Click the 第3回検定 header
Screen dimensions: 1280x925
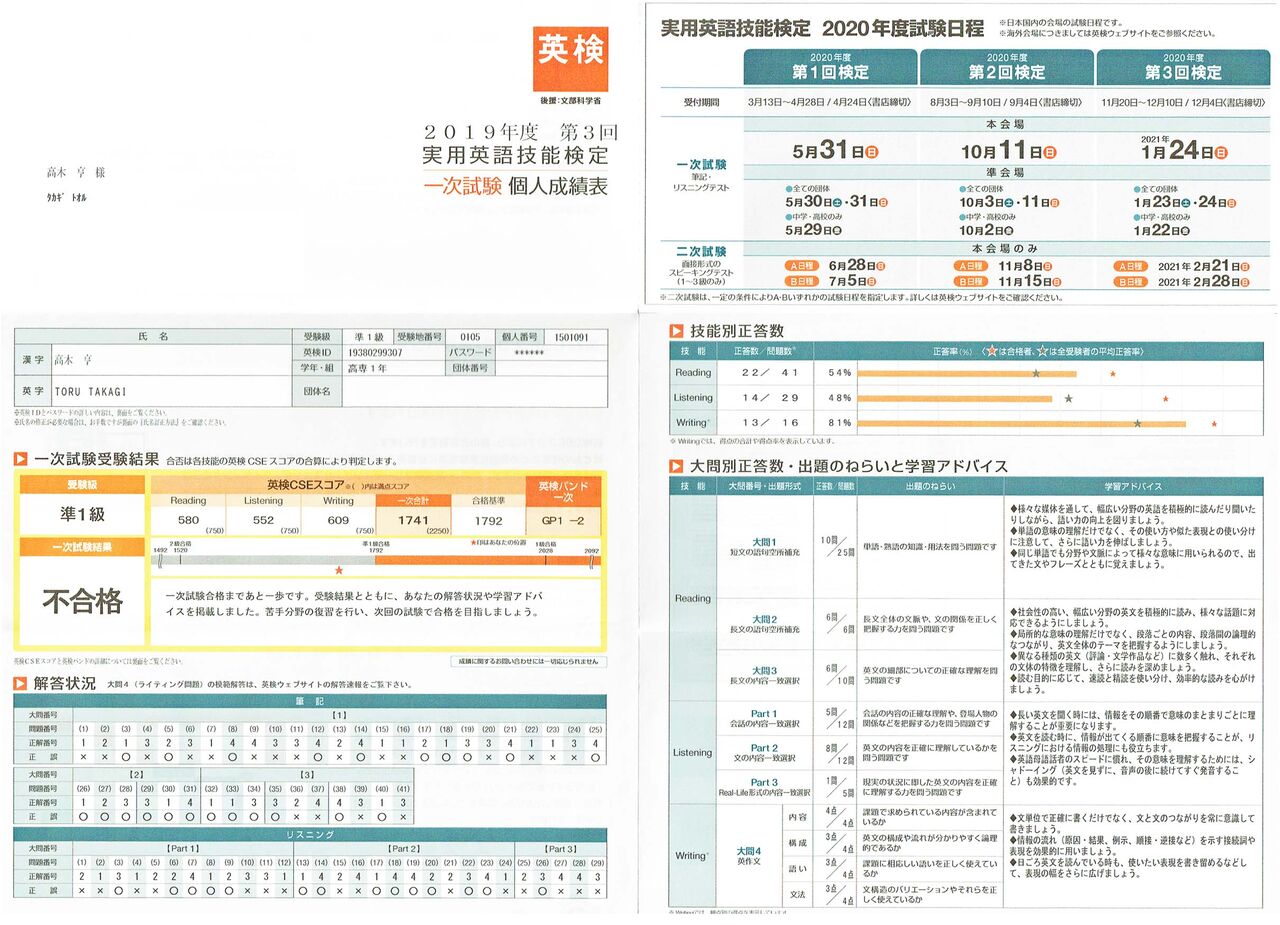pos(1183,67)
